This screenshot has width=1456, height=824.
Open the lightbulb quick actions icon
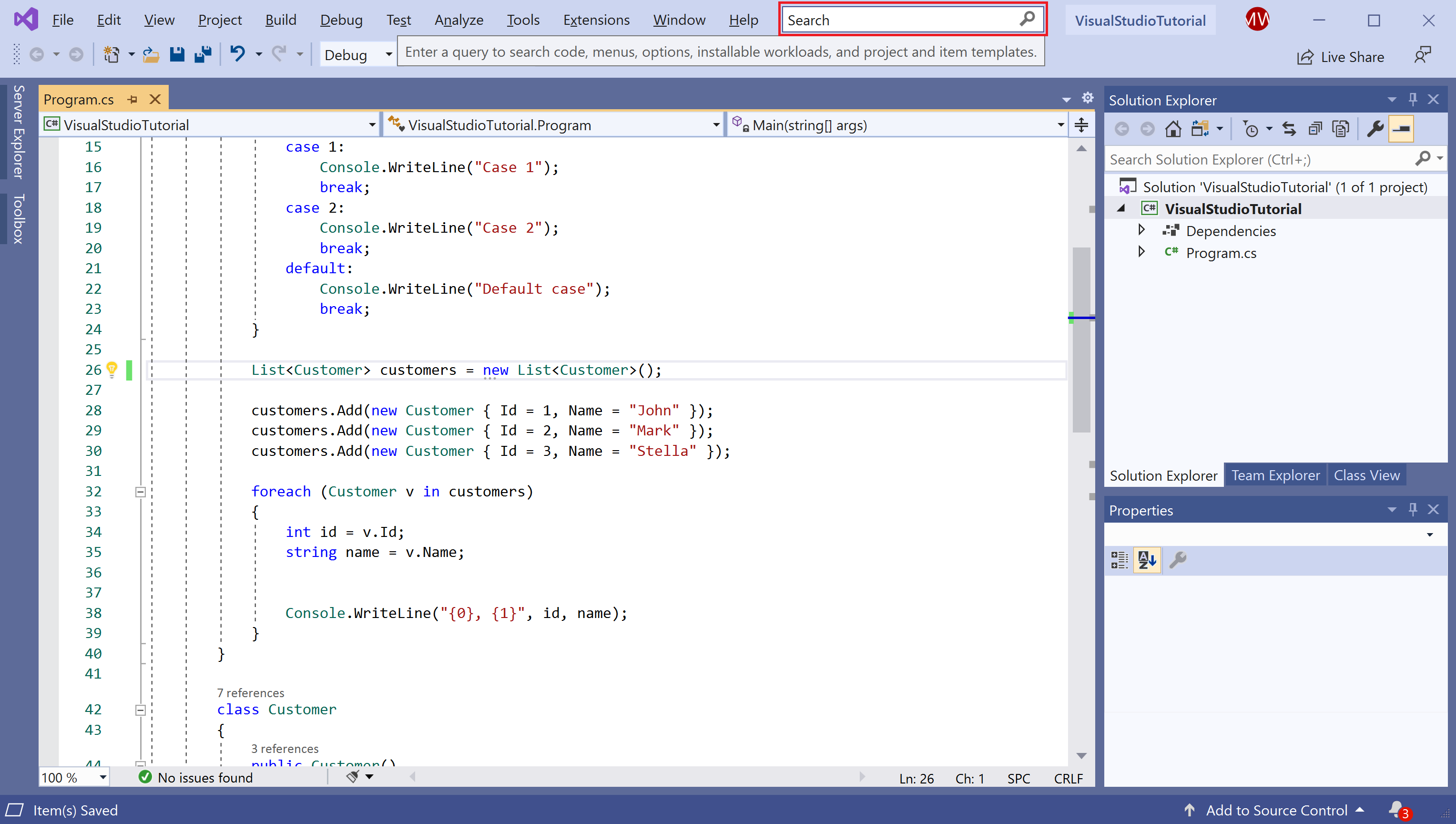tap(112, 370)
